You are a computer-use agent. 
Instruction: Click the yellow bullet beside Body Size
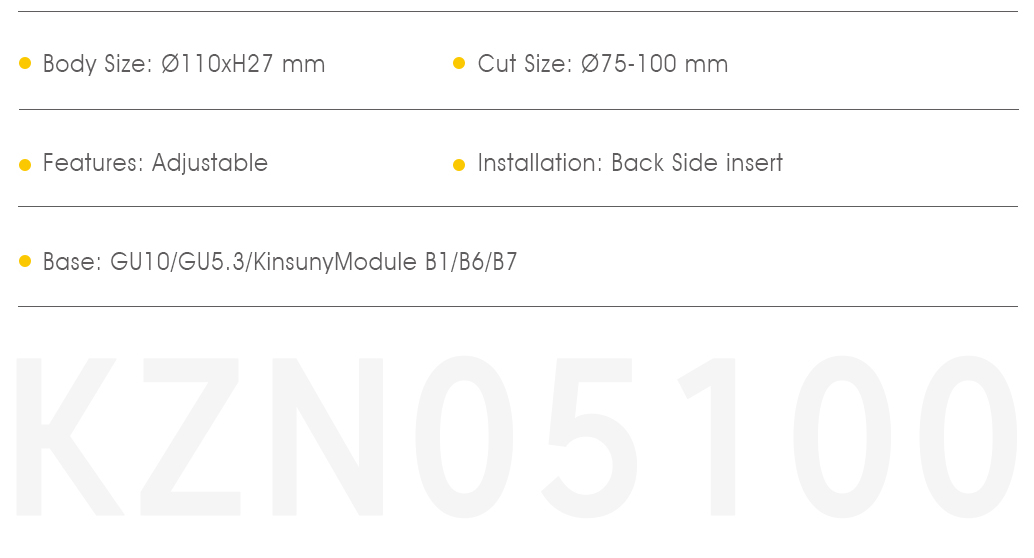[x=25, y=63]
